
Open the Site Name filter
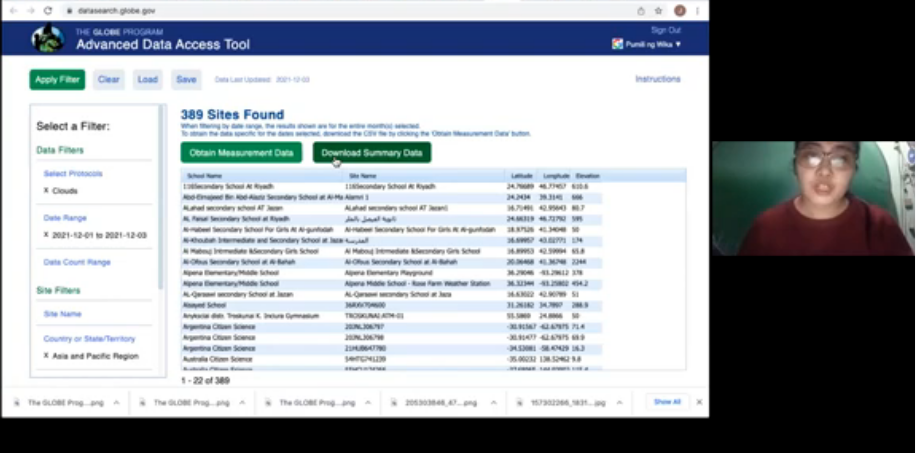coord(63,314)
